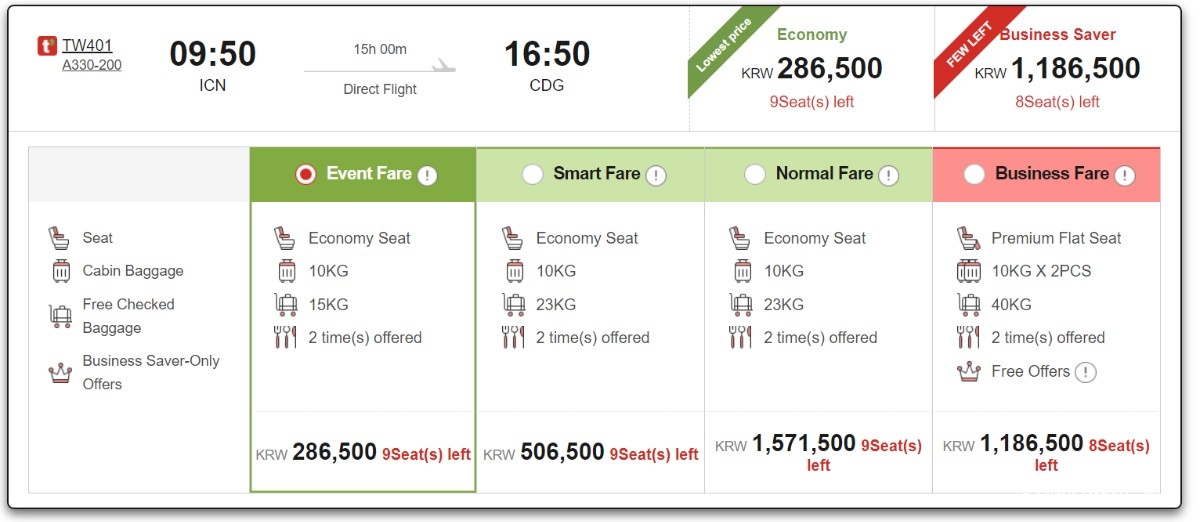Open the A330-200 aircraft link
Screen dimensions: 1200x522
click(92, 65)
